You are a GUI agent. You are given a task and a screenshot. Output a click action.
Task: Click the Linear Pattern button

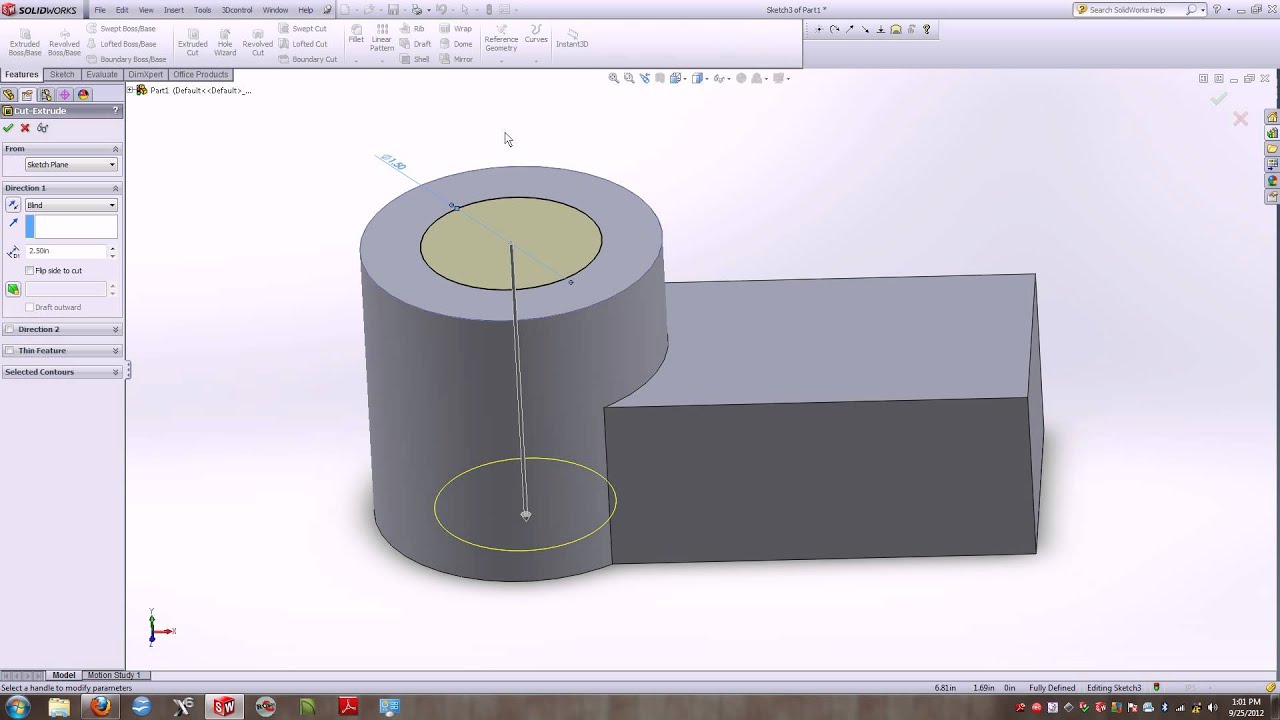[382, 38]
